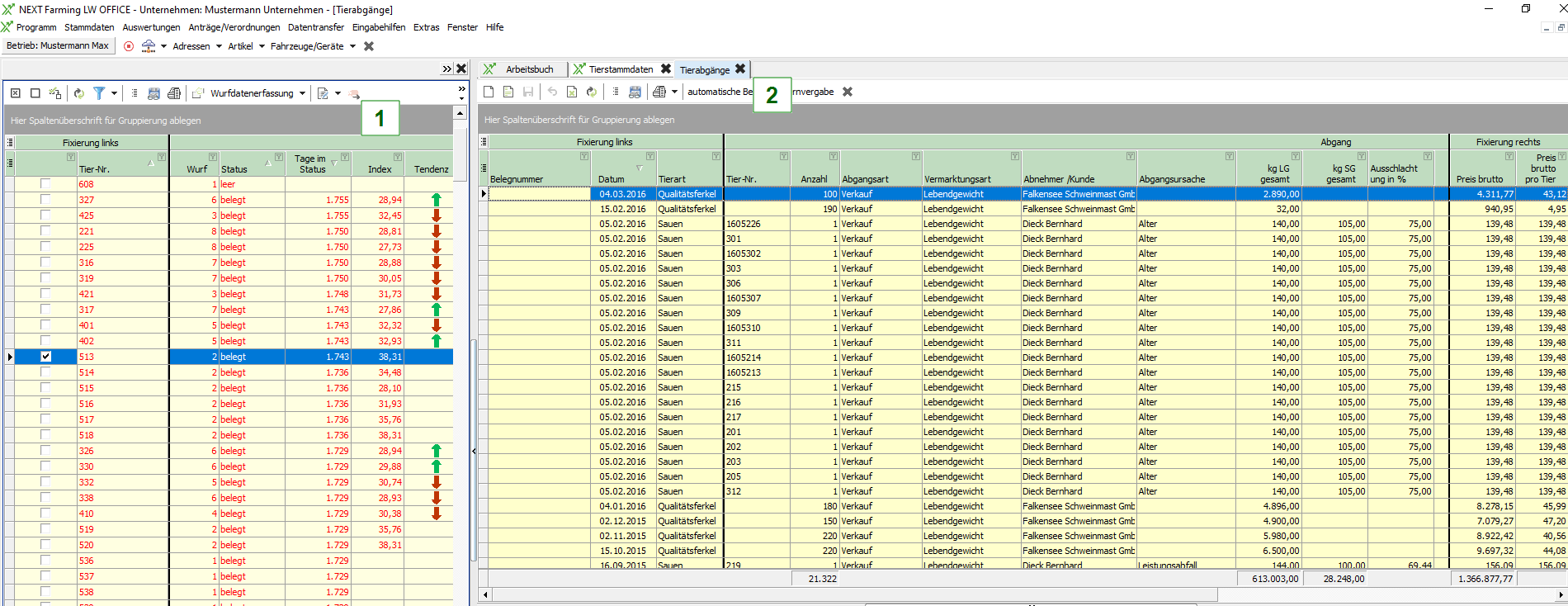Tick the checkbox for animal 327
The height and width of the screenshot is (606, 1568).
point(45,200)
